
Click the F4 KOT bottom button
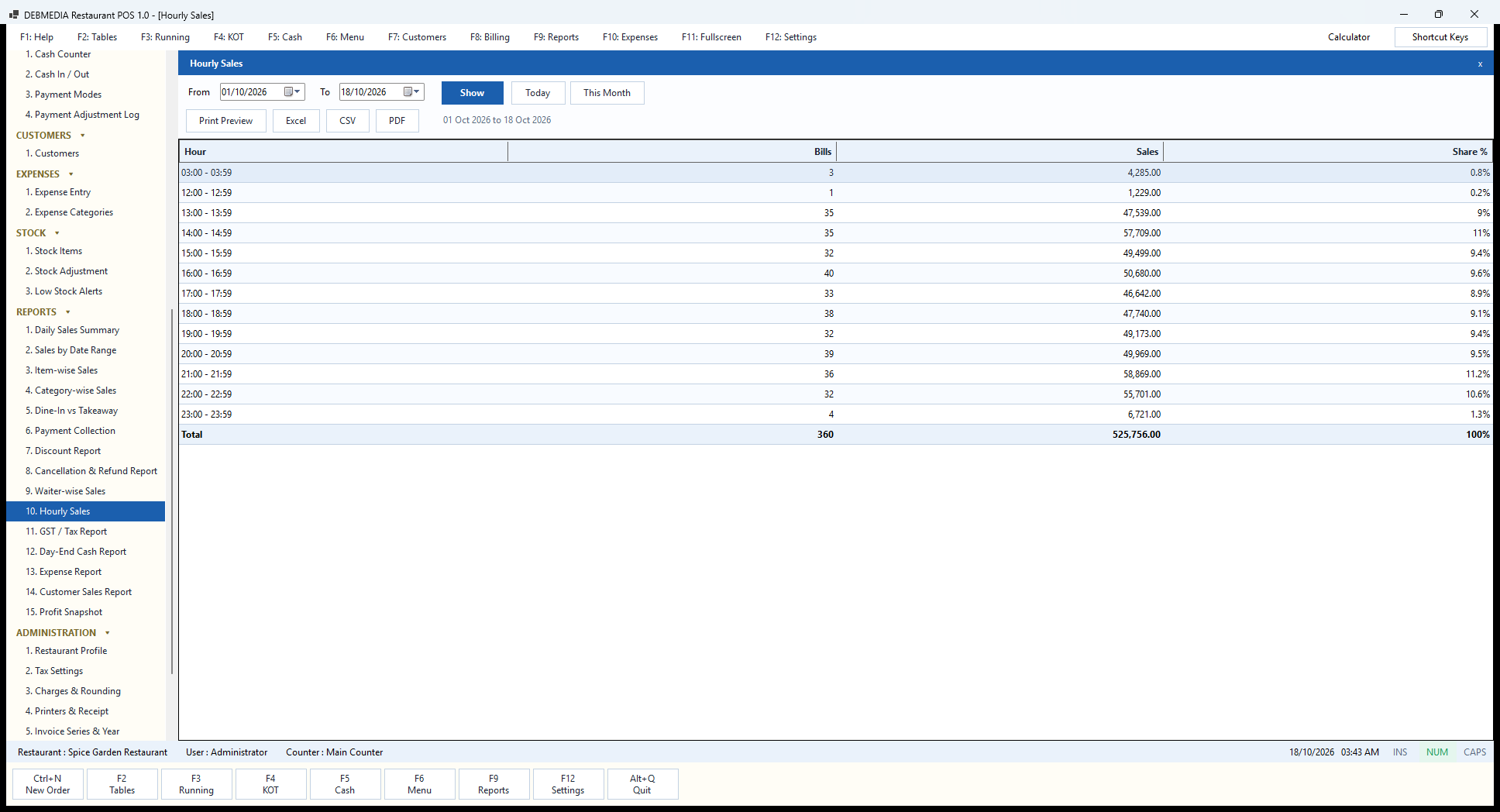[x=270, y=784]
